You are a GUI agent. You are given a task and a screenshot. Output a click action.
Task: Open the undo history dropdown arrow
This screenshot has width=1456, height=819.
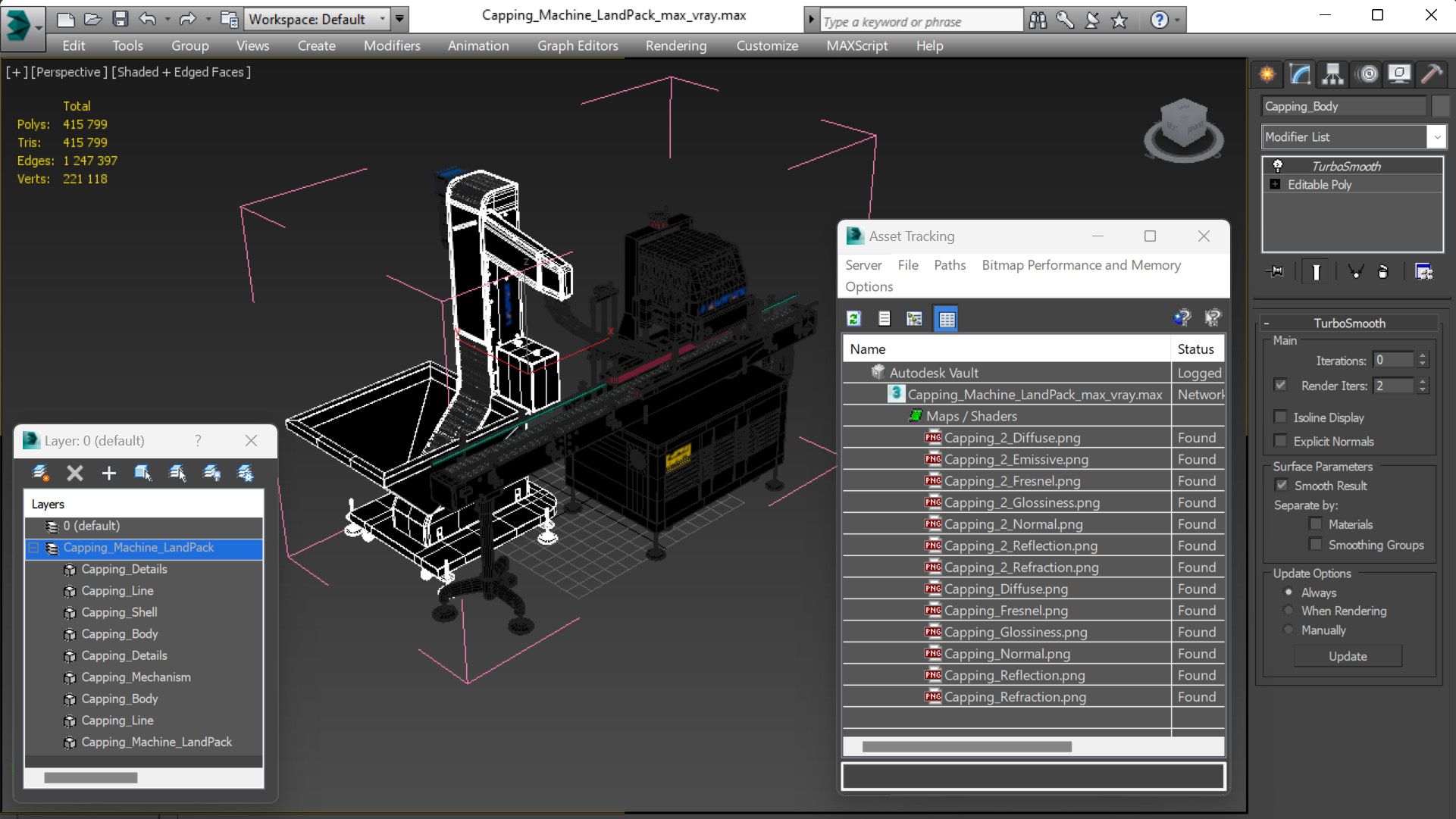tap(167, 19)
